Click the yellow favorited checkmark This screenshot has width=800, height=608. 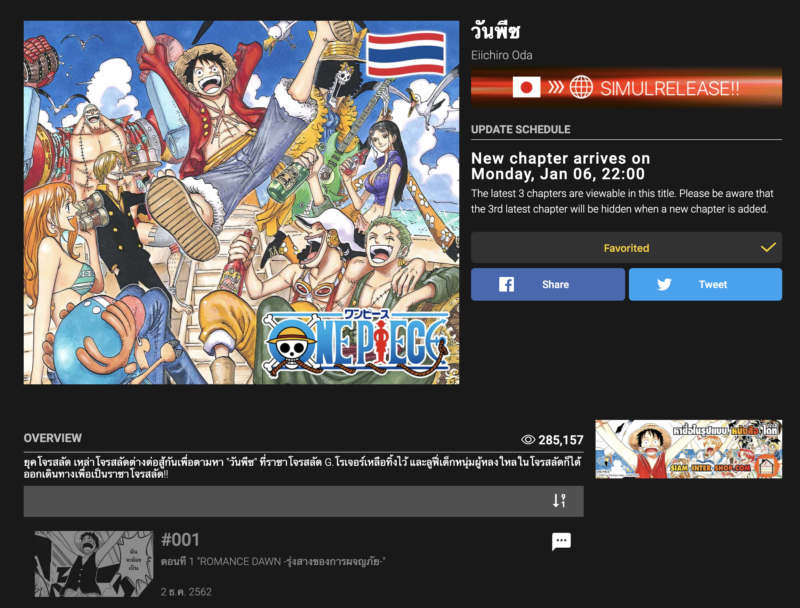[768, 248]
